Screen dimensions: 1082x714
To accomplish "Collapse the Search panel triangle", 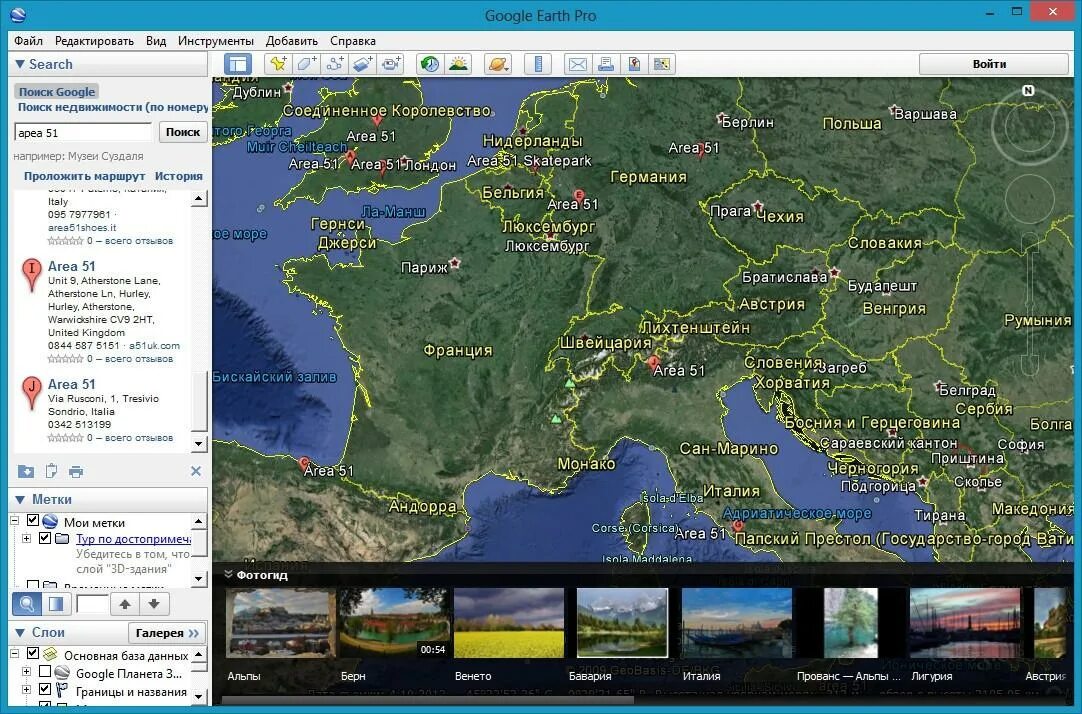I will (x=19, y=64).
